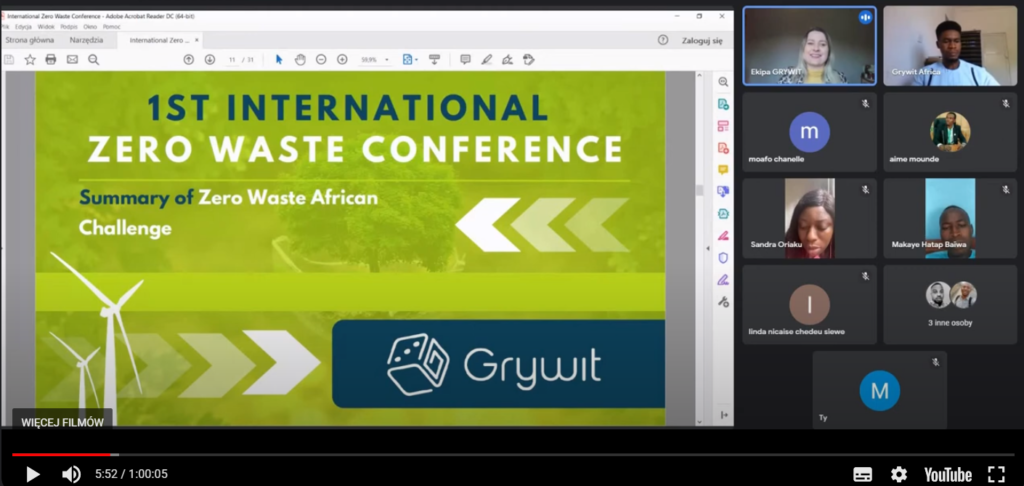Choose the Selection arrow tool
Screen dimensions: 1024x486
click(x=279, y=59)
